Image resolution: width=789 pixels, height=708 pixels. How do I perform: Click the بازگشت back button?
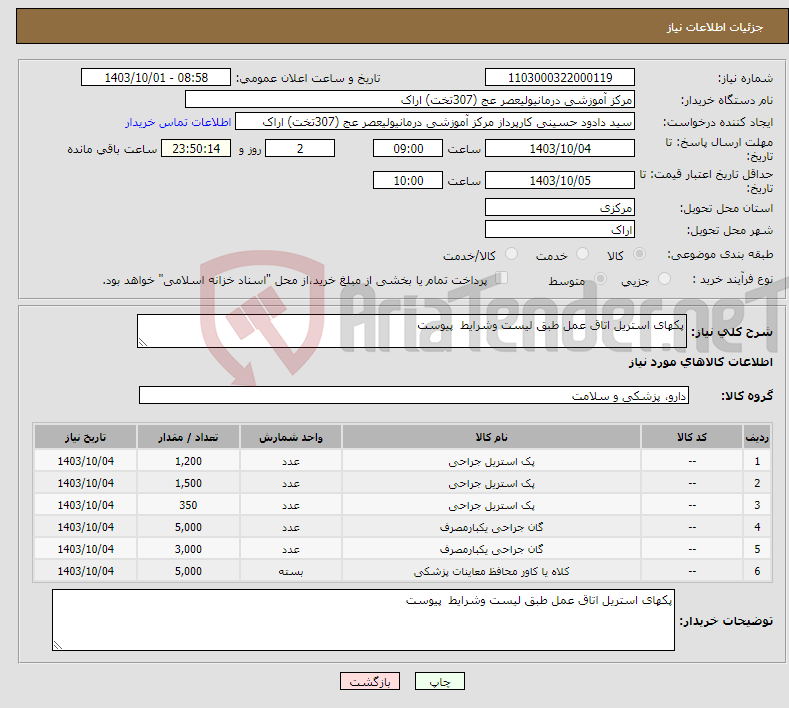tap(370, 681)
